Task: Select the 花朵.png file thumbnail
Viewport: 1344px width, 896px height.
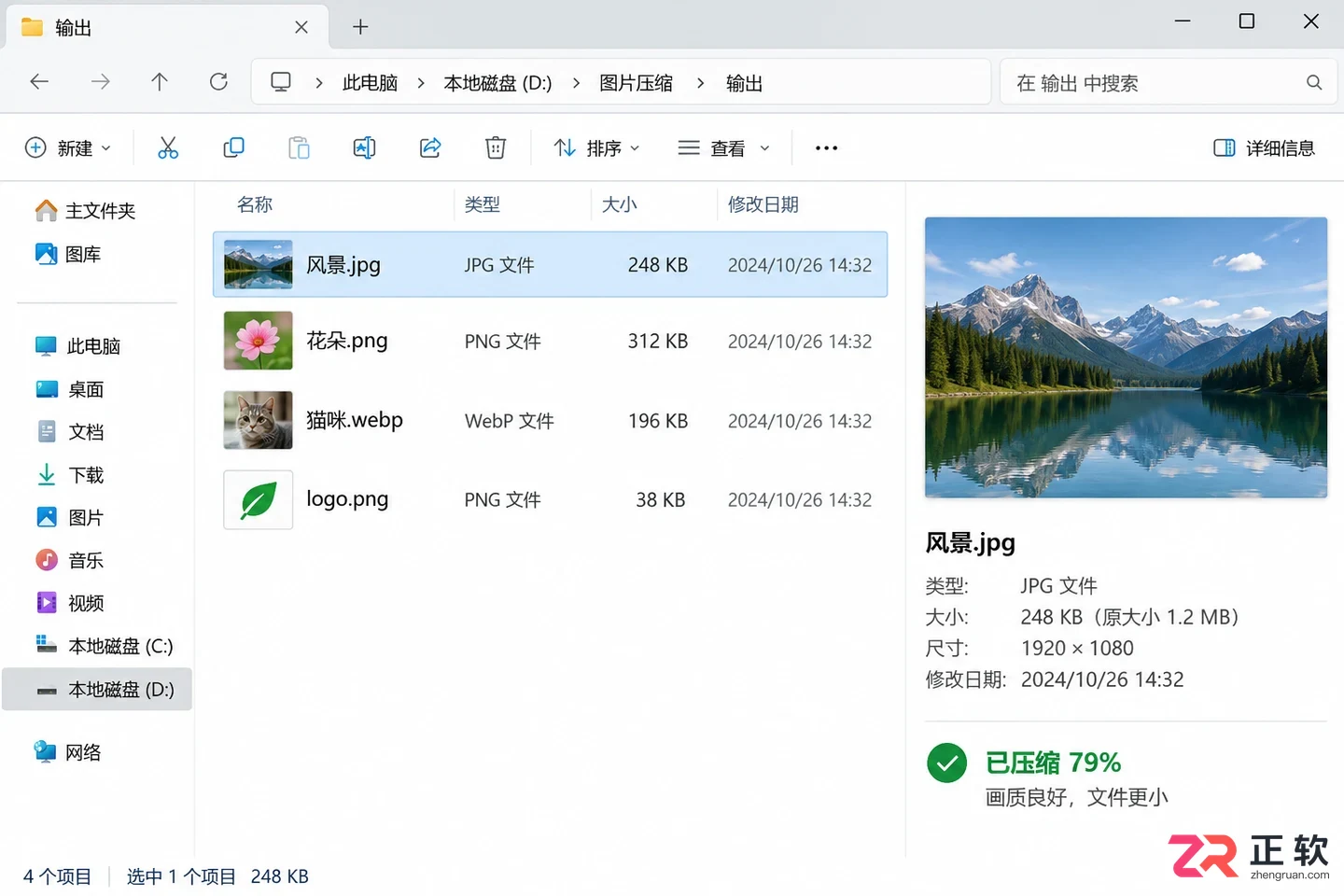Action: point(259,341)
